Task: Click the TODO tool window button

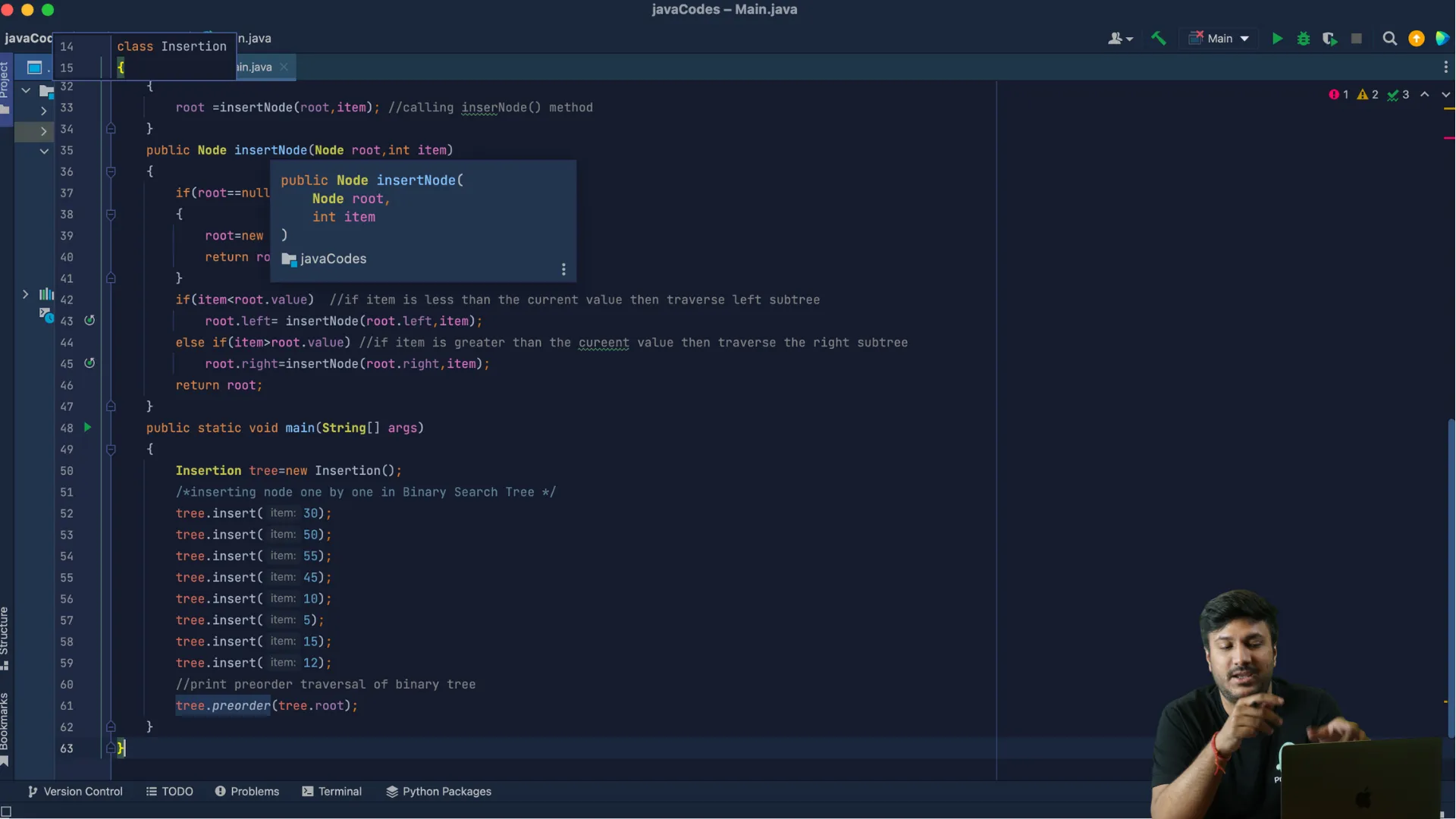Action: (169, 792)
